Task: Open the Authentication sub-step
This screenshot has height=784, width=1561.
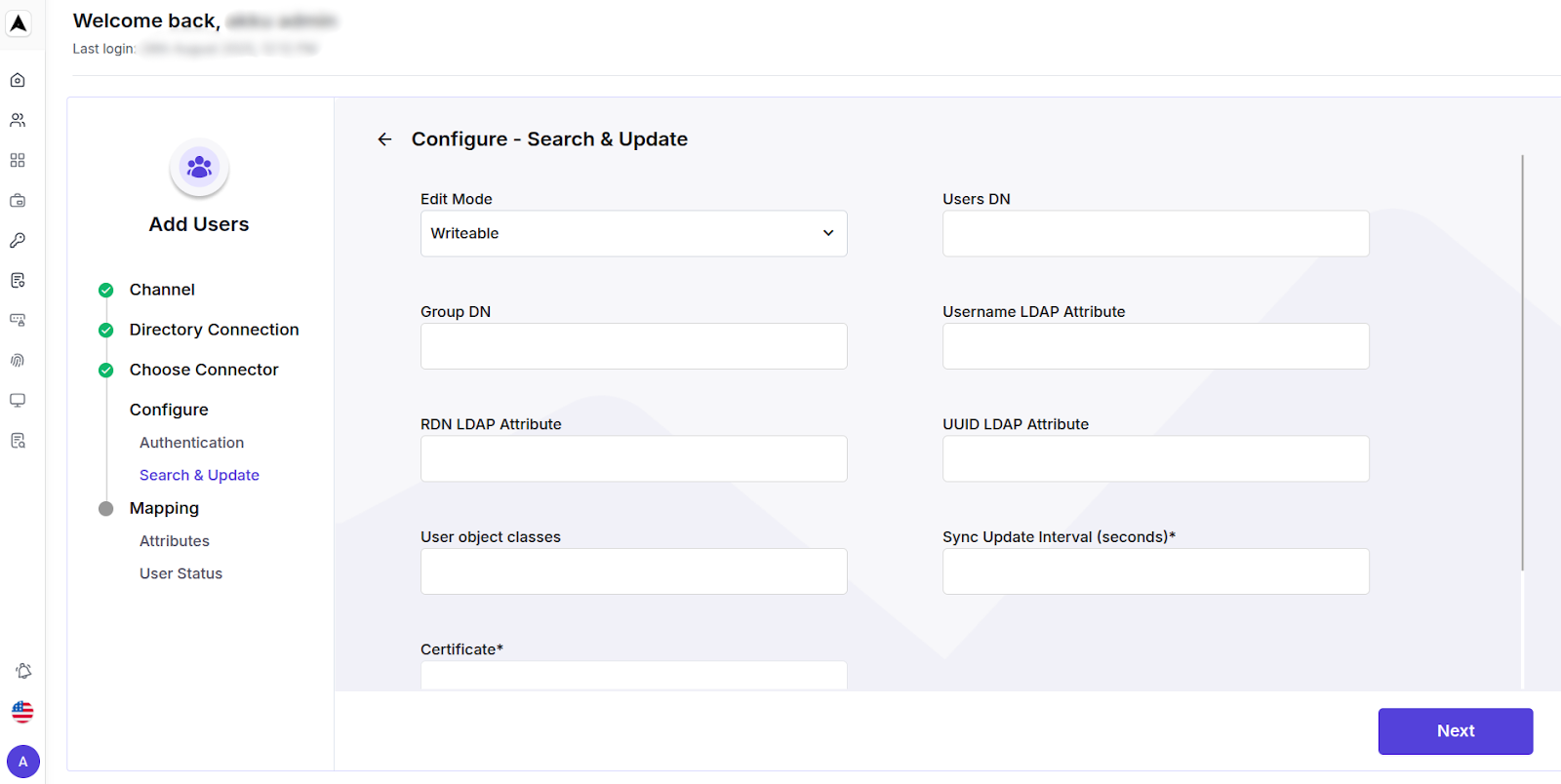Action: pyautogui.click(x=191, y=443)
